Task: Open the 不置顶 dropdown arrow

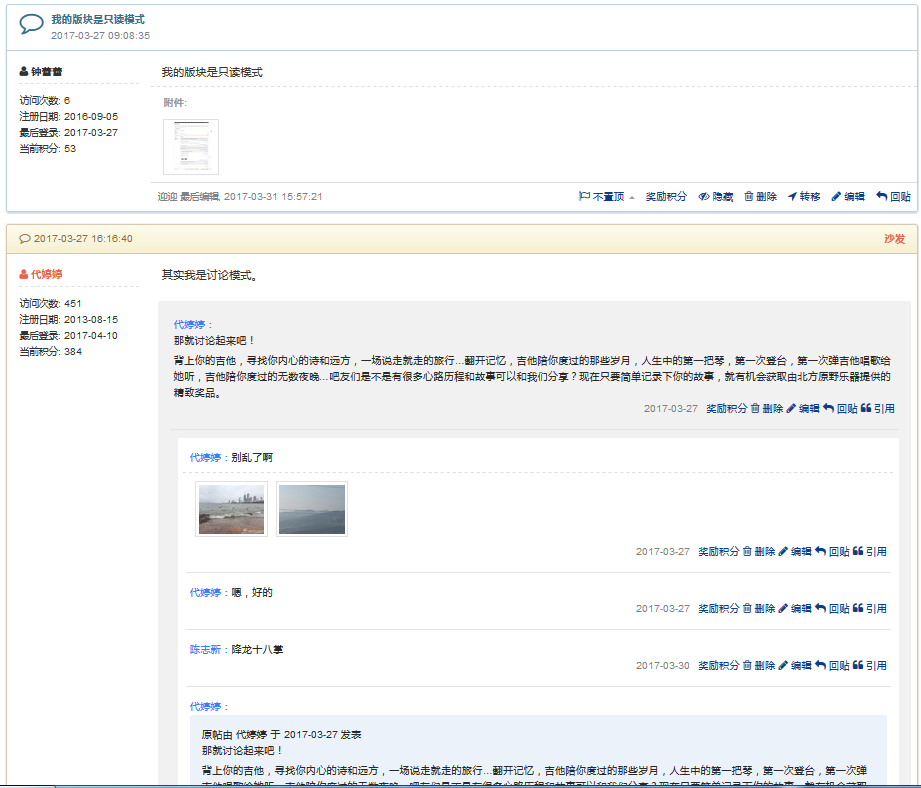Action: click(x=632, y=198)
